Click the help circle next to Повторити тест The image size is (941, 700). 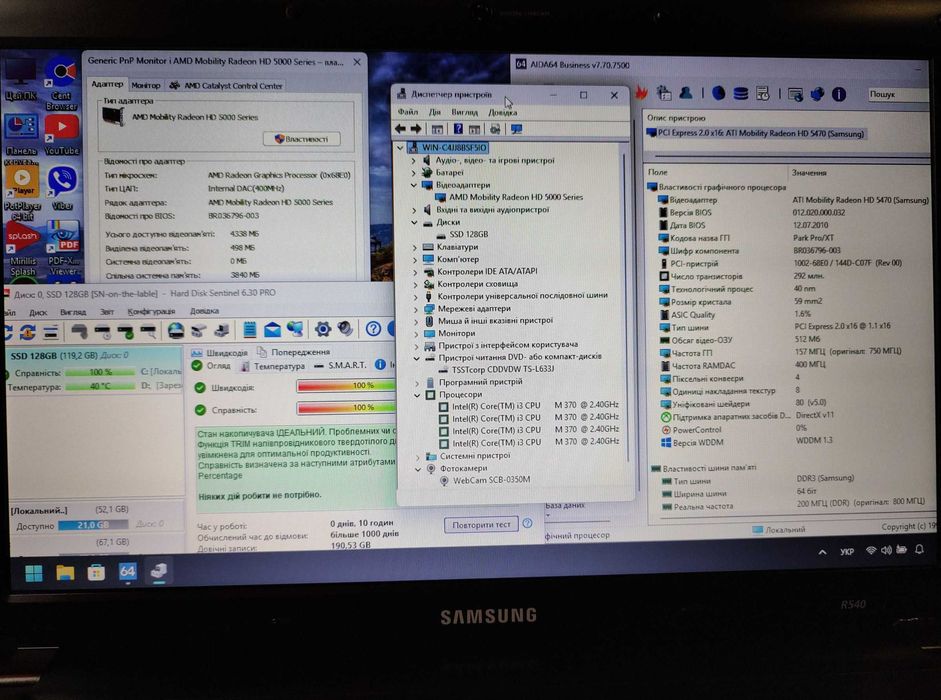(528, 523)
